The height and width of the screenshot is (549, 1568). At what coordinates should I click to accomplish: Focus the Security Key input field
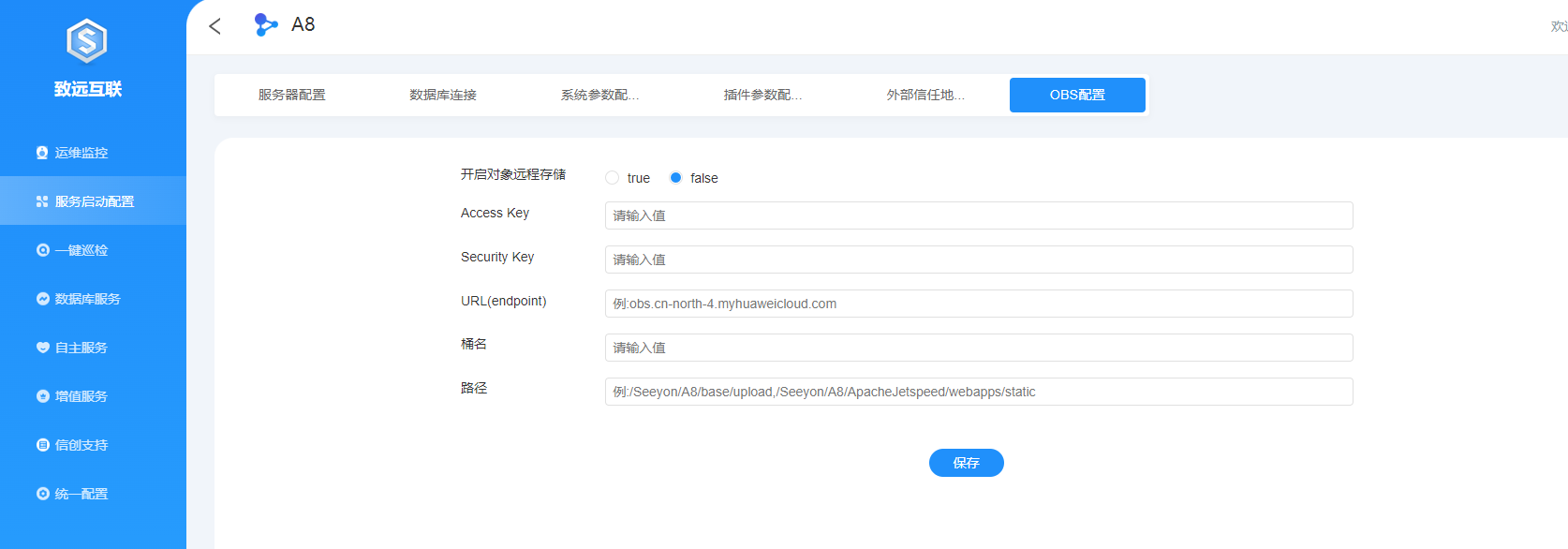tap(979, 260)
